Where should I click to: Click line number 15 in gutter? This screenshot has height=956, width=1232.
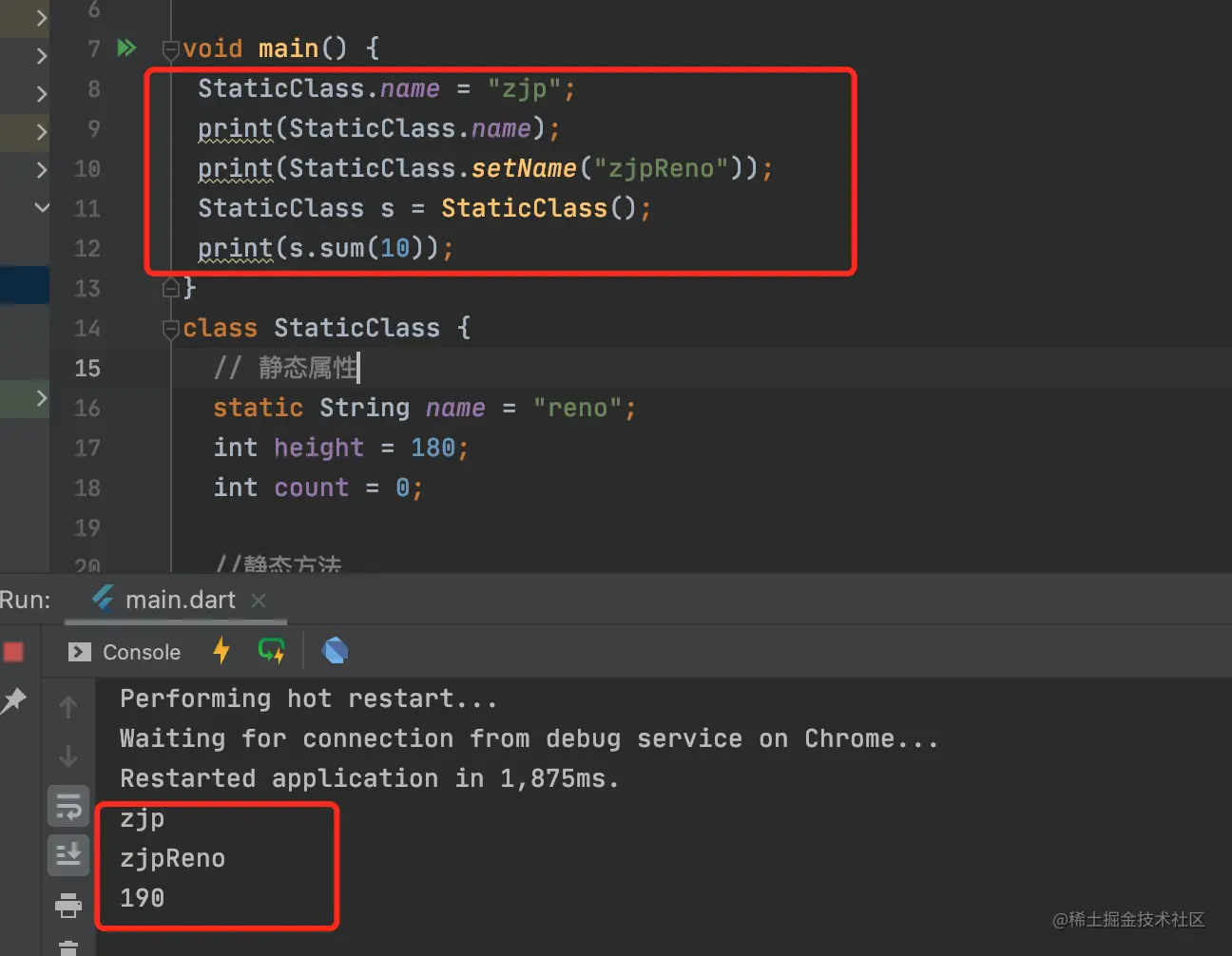(87, 368)
